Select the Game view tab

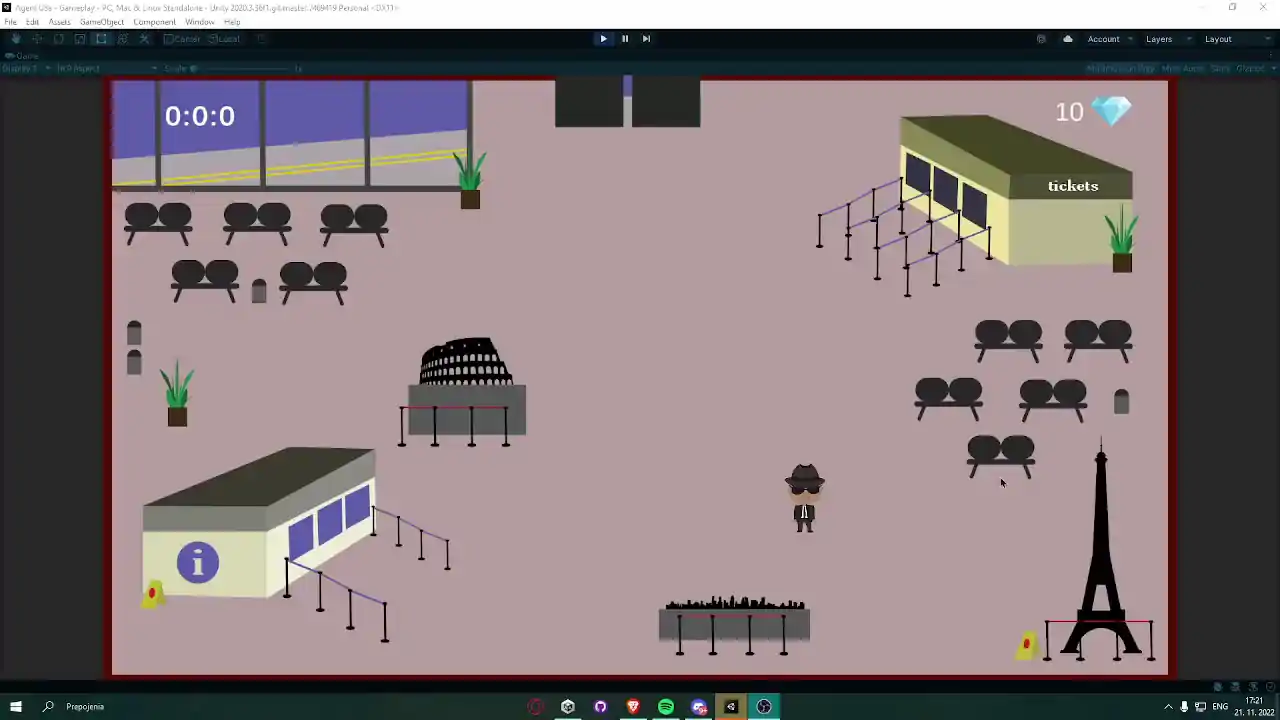22,56
